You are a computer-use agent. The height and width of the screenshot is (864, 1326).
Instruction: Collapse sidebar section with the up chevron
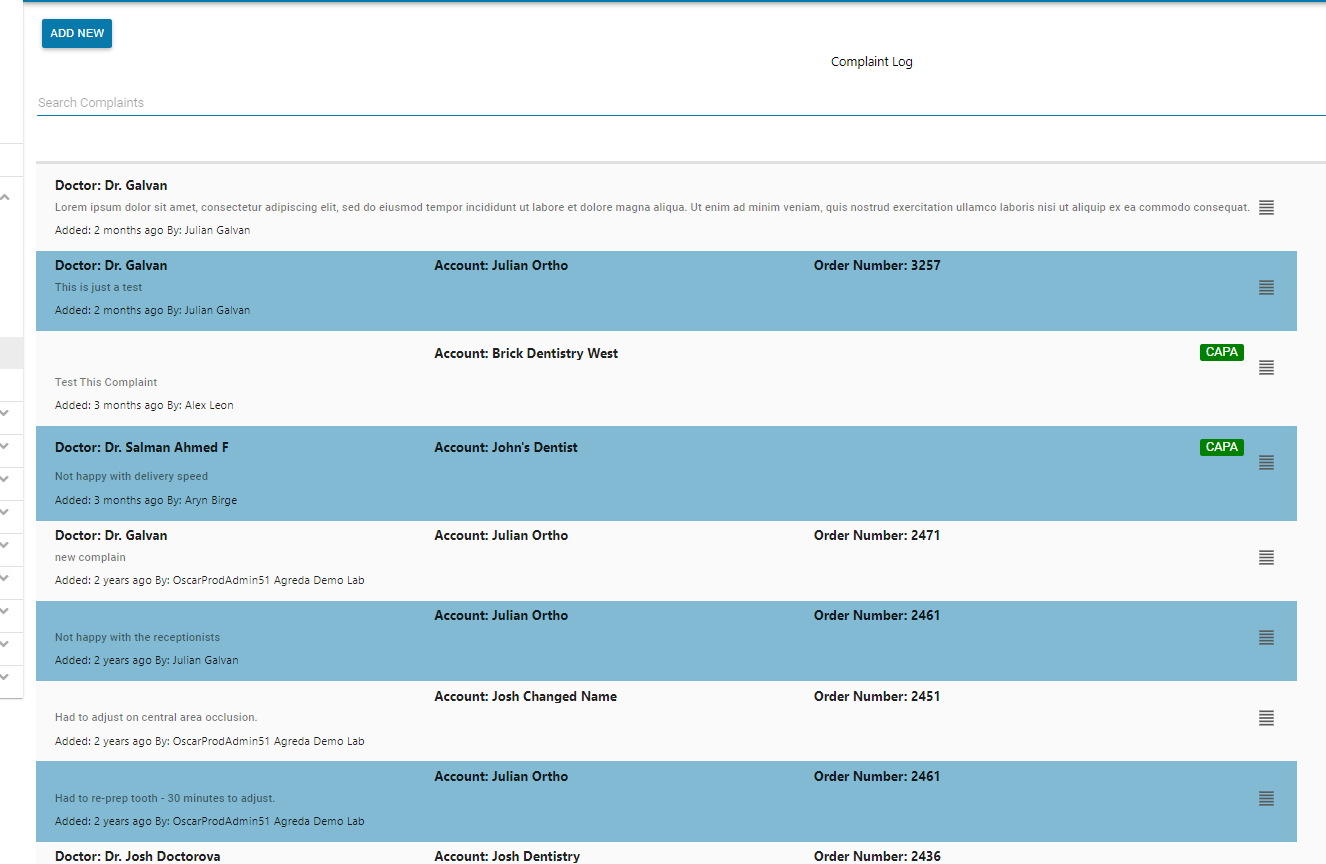point(5,198)
